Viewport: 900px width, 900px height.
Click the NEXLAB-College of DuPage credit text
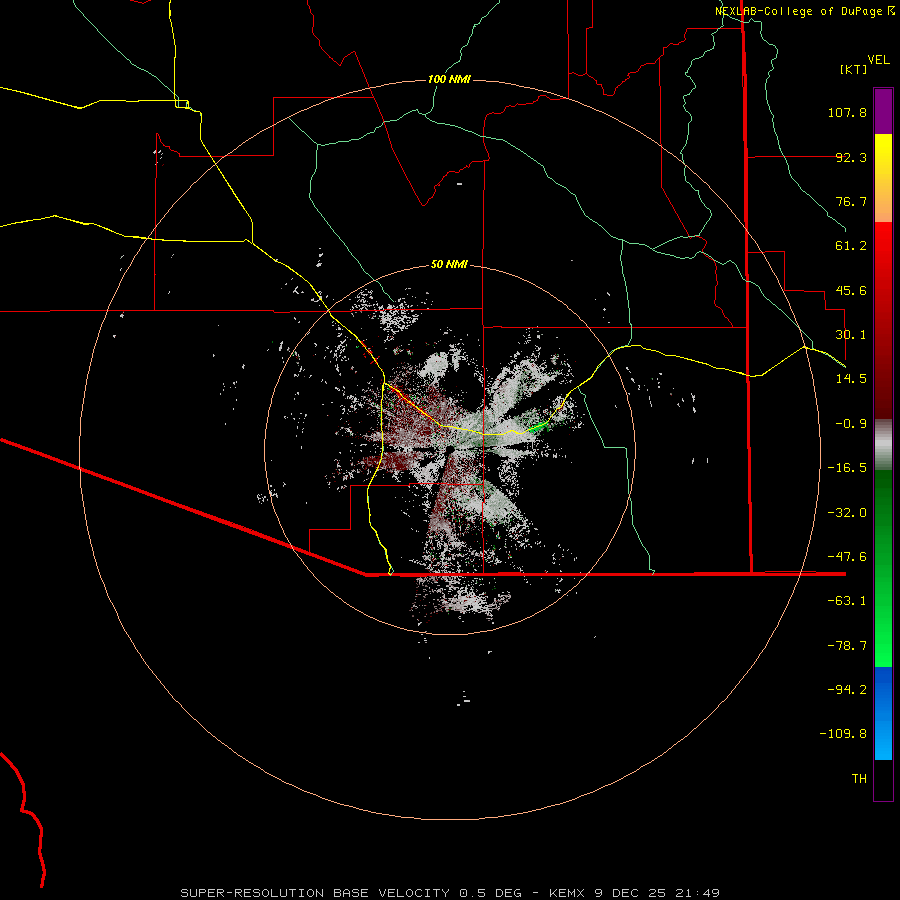pos(805,11)
